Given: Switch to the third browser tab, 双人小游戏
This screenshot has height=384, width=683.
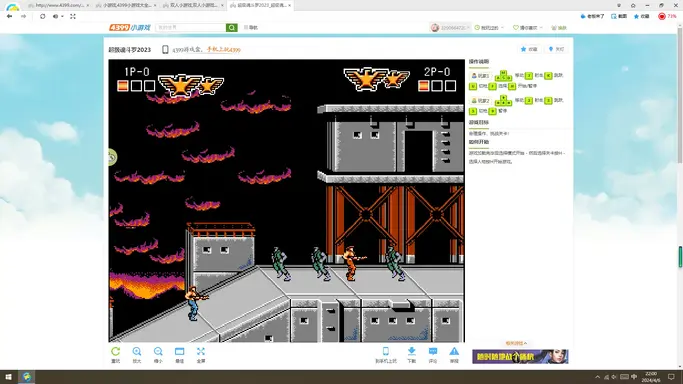Looking at the screenshot, I should [193, 5].
